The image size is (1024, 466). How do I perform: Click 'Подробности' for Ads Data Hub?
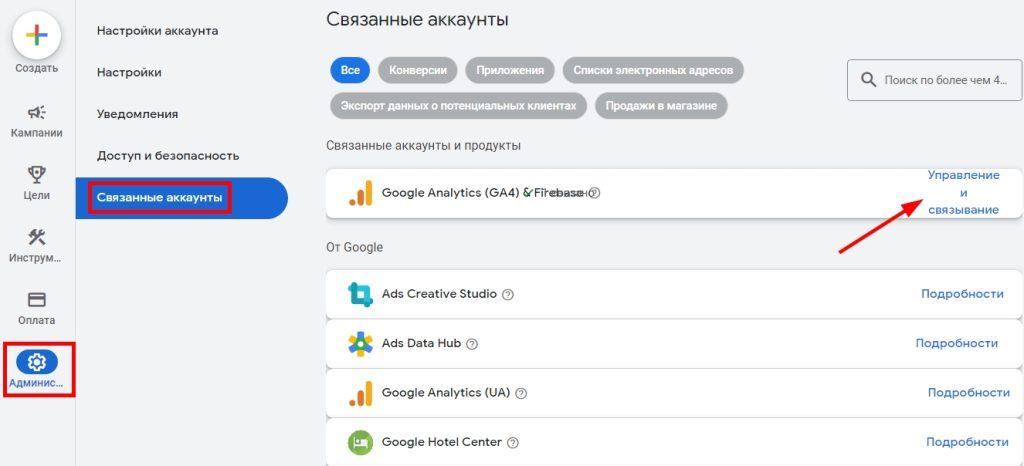tap(956, 343)
